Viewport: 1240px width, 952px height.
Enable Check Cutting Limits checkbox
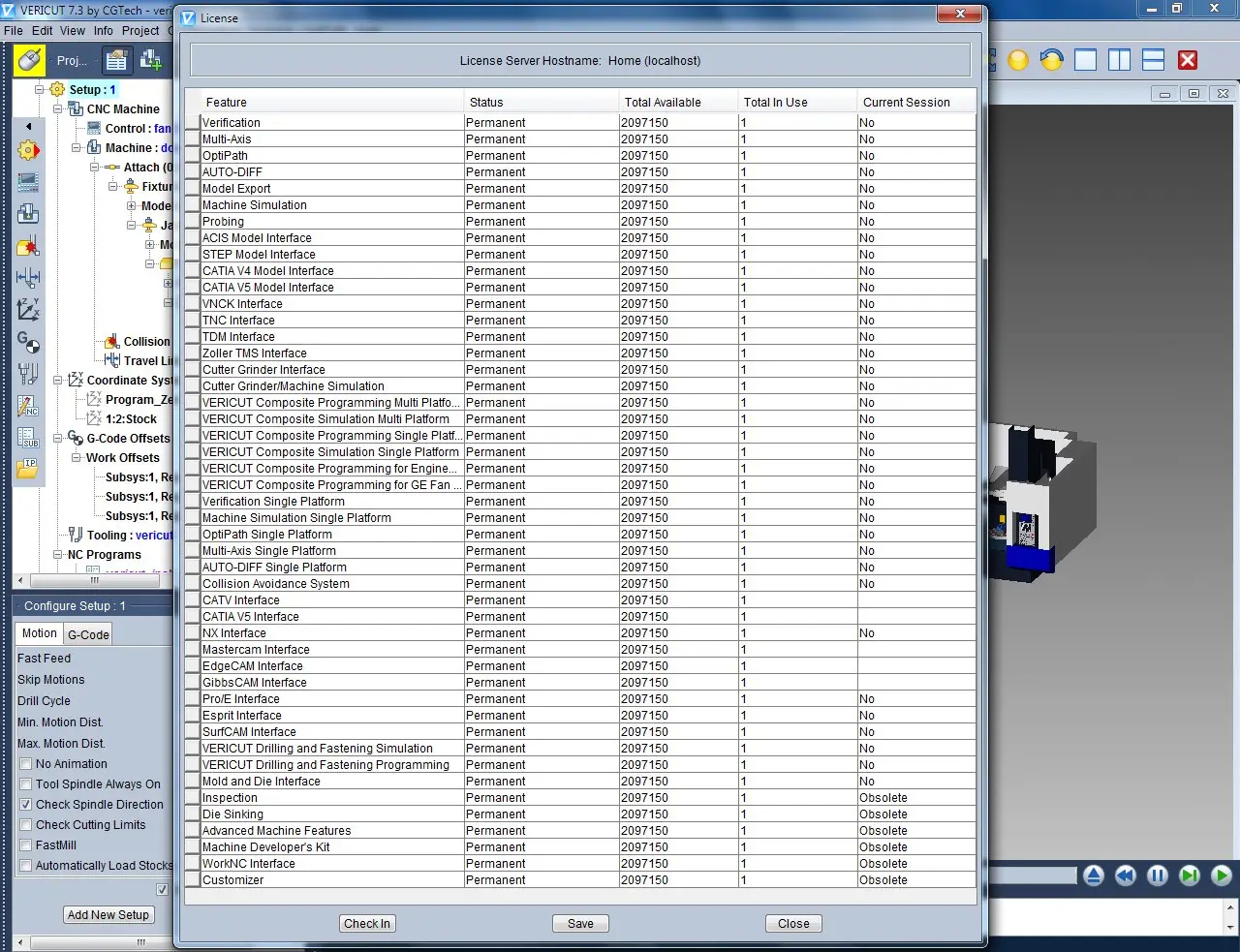click(26, 825)
